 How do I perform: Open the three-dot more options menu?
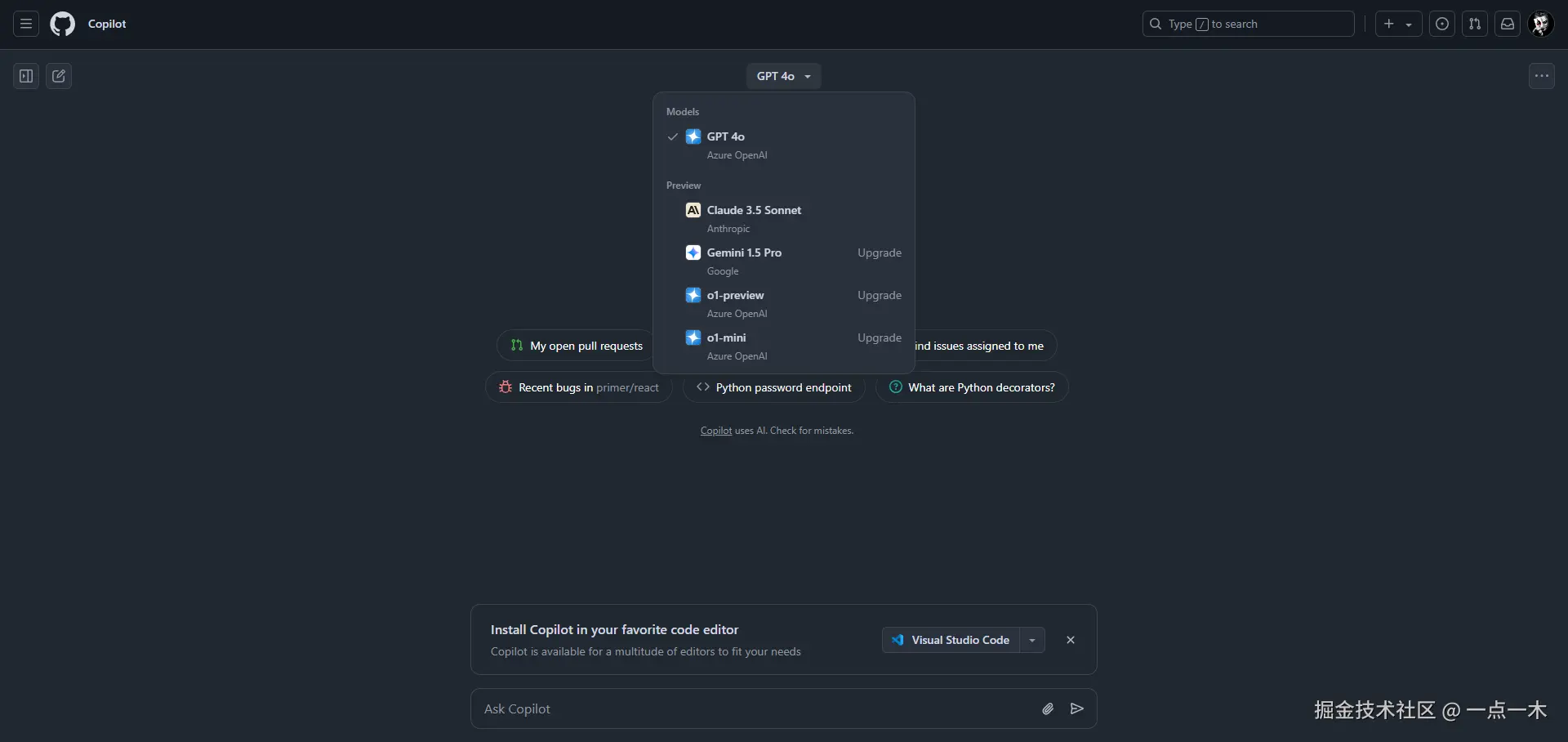coord(1542,76)
